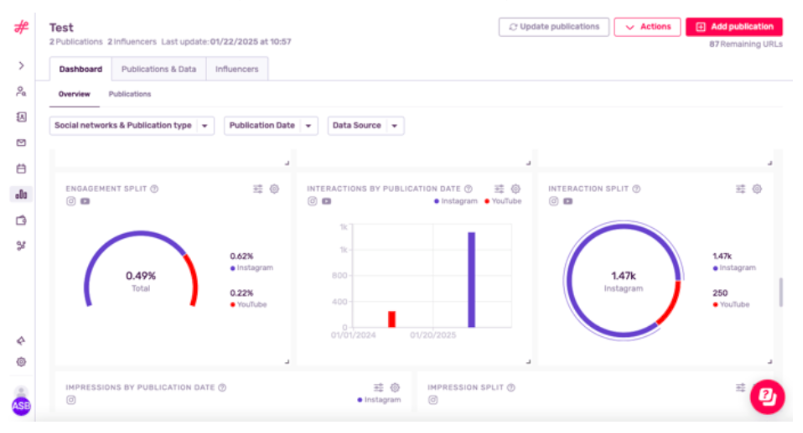
Task: Switch to the Publications & Data tab
Action: [x=159, y=69]
